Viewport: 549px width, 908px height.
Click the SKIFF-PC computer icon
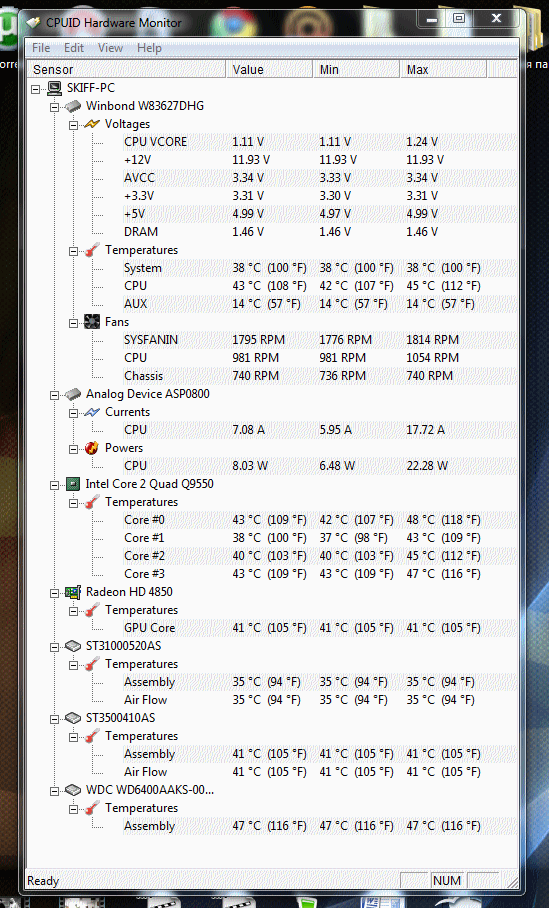[54, 88]
